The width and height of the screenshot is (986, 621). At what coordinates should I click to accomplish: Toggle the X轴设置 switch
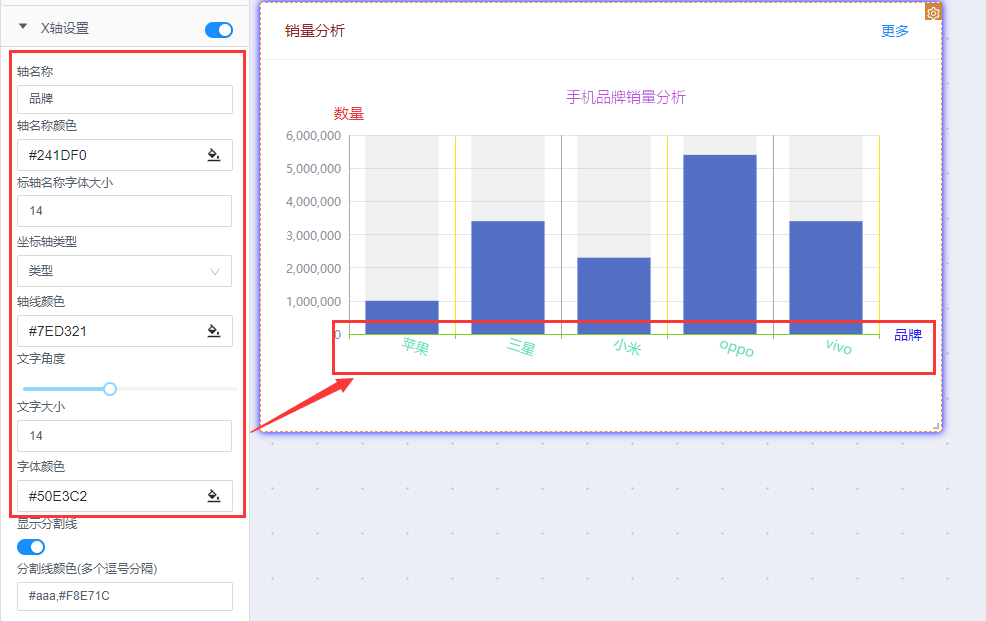(219, 30)
